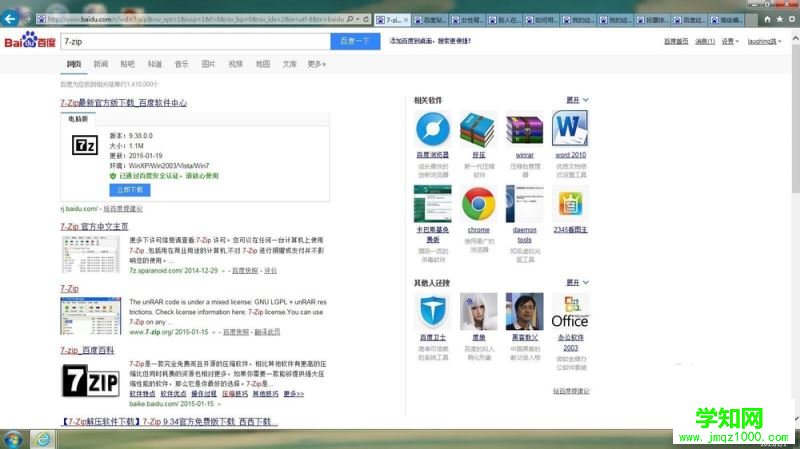Click the man in glasses photo
Viewport: 800px width, 449px height.
pyautogui.click(x=524, y=311)
